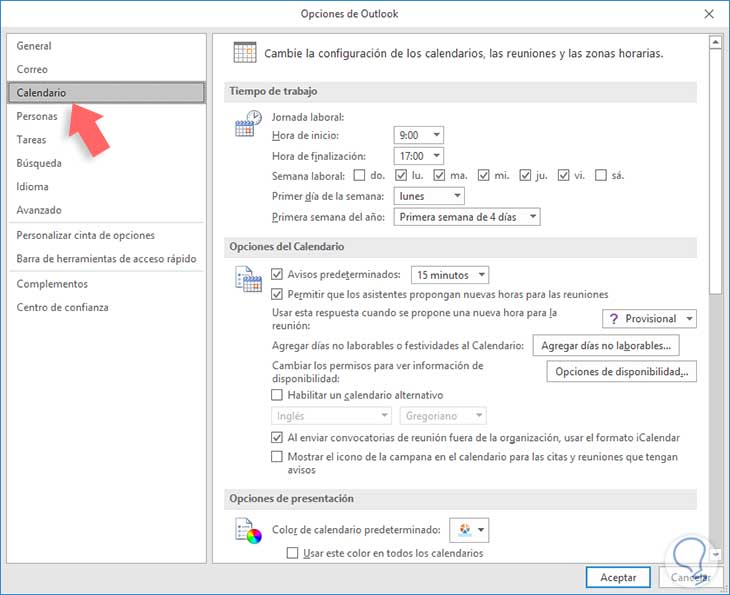This screenshot has width=730, height=595.
Task: Open the Provisional response dropdown
Action: point(649,319)
